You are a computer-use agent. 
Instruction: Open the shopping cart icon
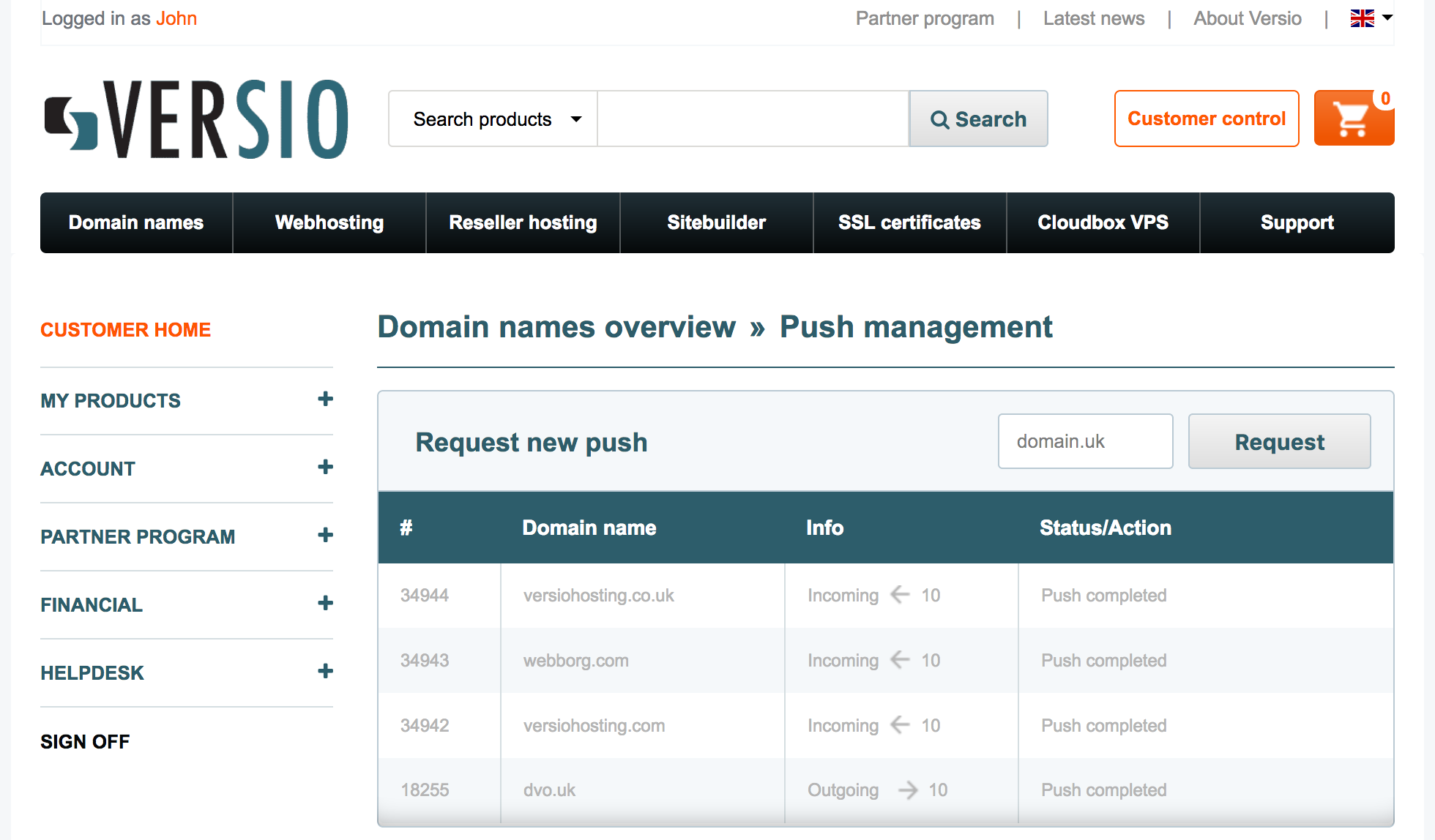coord(1354,119)
